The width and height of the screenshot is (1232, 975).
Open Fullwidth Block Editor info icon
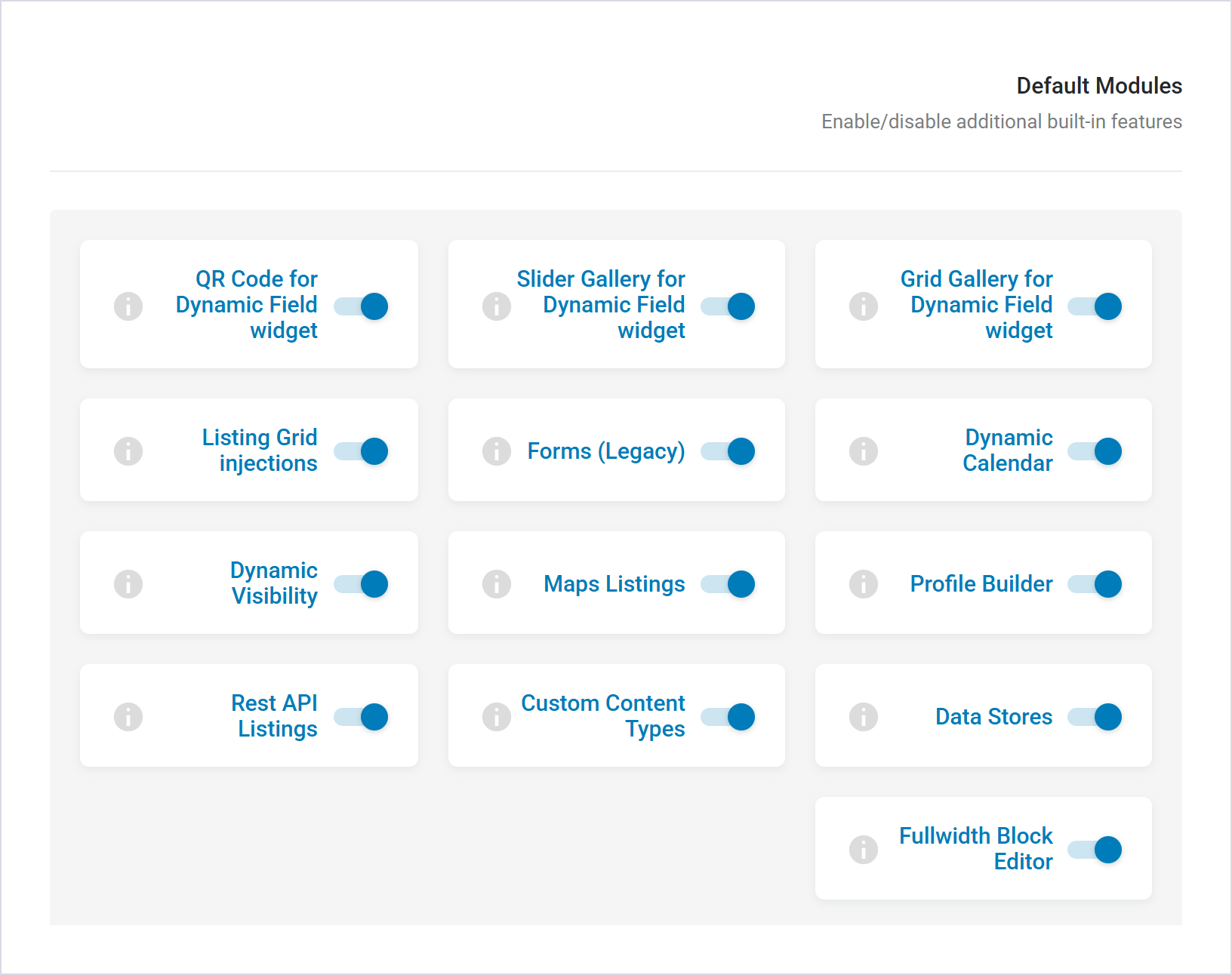click(864, 850)
